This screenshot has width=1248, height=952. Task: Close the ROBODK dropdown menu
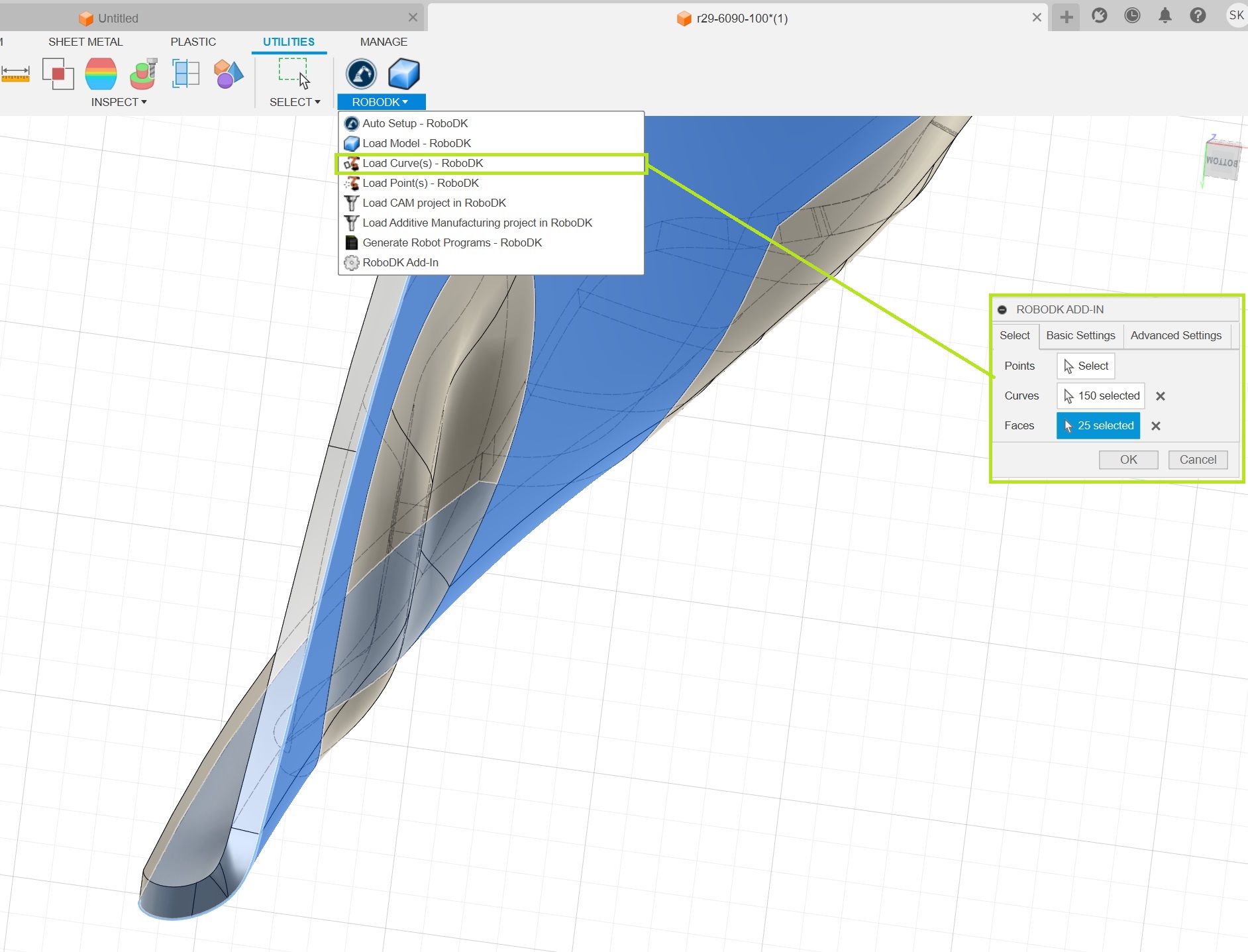(x=380, y=102)
